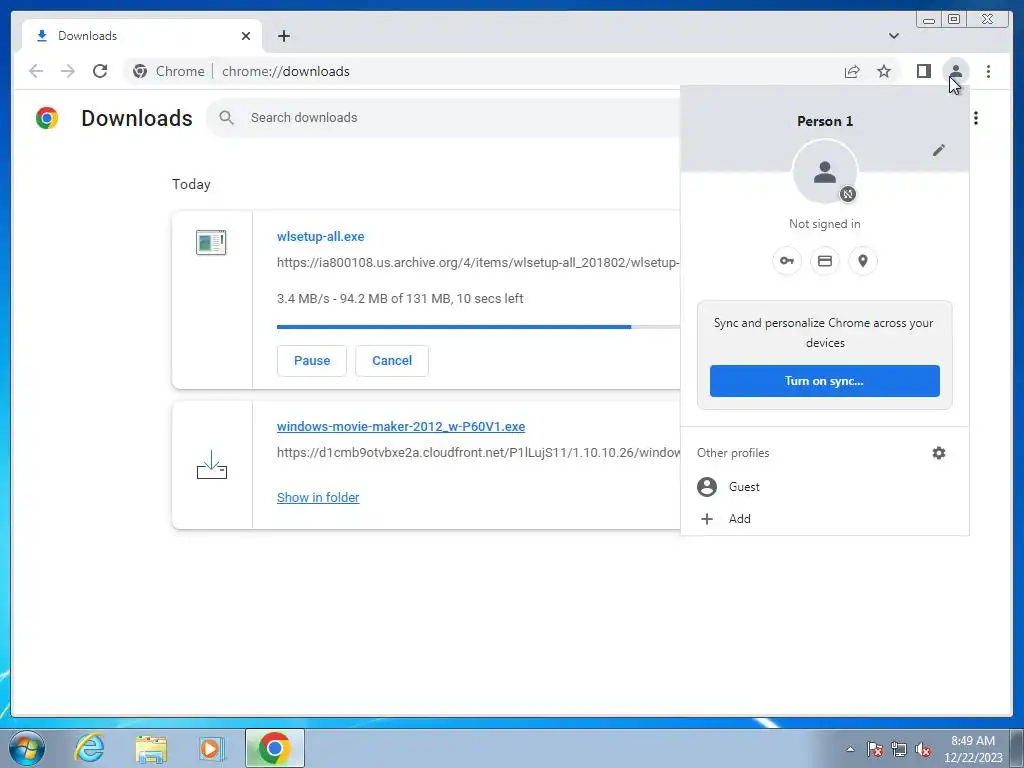Close the Downloads tab
1024x768 pixels.
pos(246,36)
